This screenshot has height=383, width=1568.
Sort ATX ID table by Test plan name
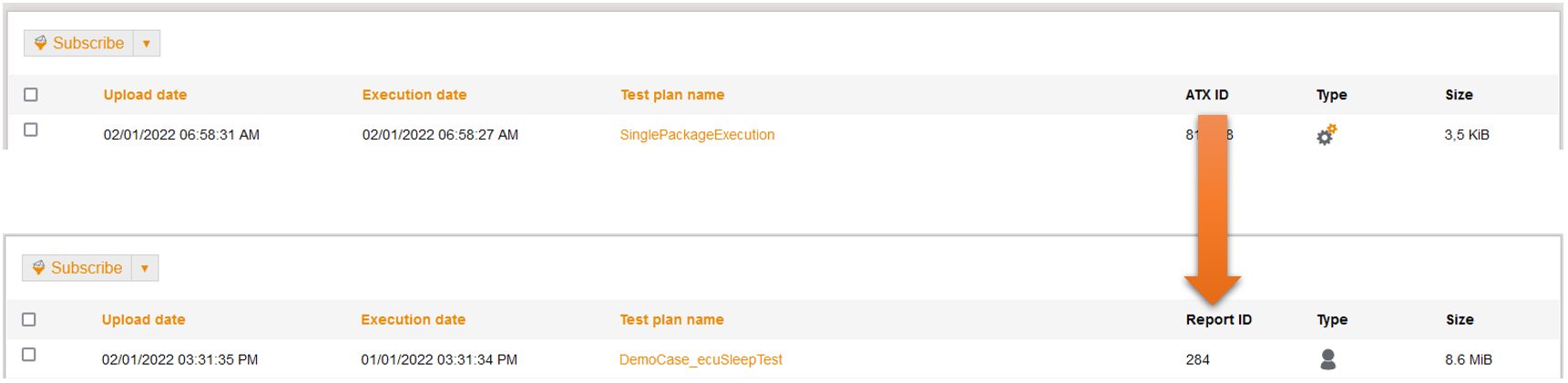[x=672, y=95]
